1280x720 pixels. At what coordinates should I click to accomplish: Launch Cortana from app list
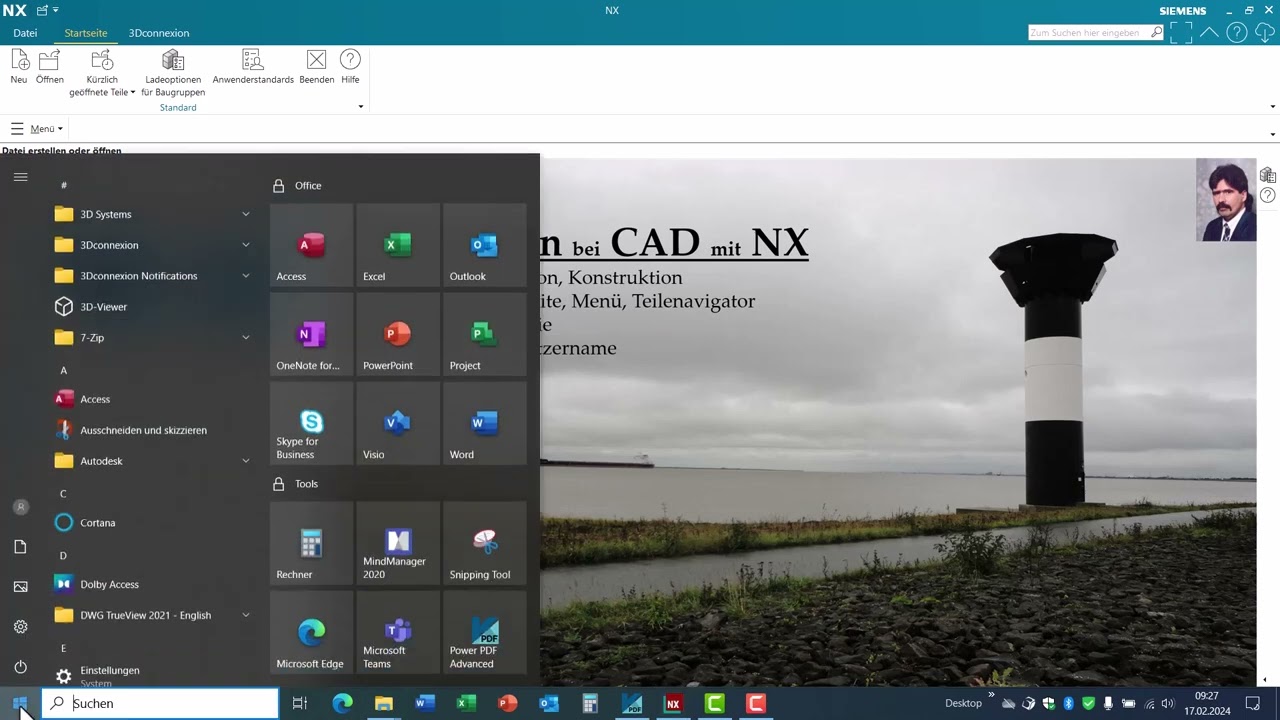(153, 523)
